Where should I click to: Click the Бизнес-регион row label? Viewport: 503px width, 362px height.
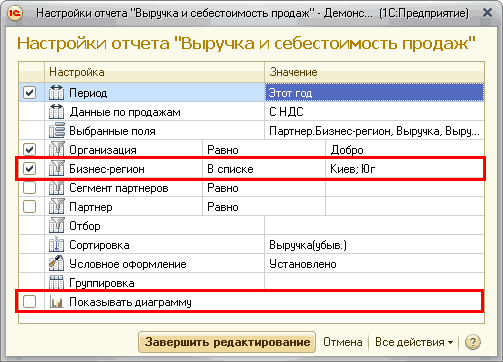coord(107,169)
